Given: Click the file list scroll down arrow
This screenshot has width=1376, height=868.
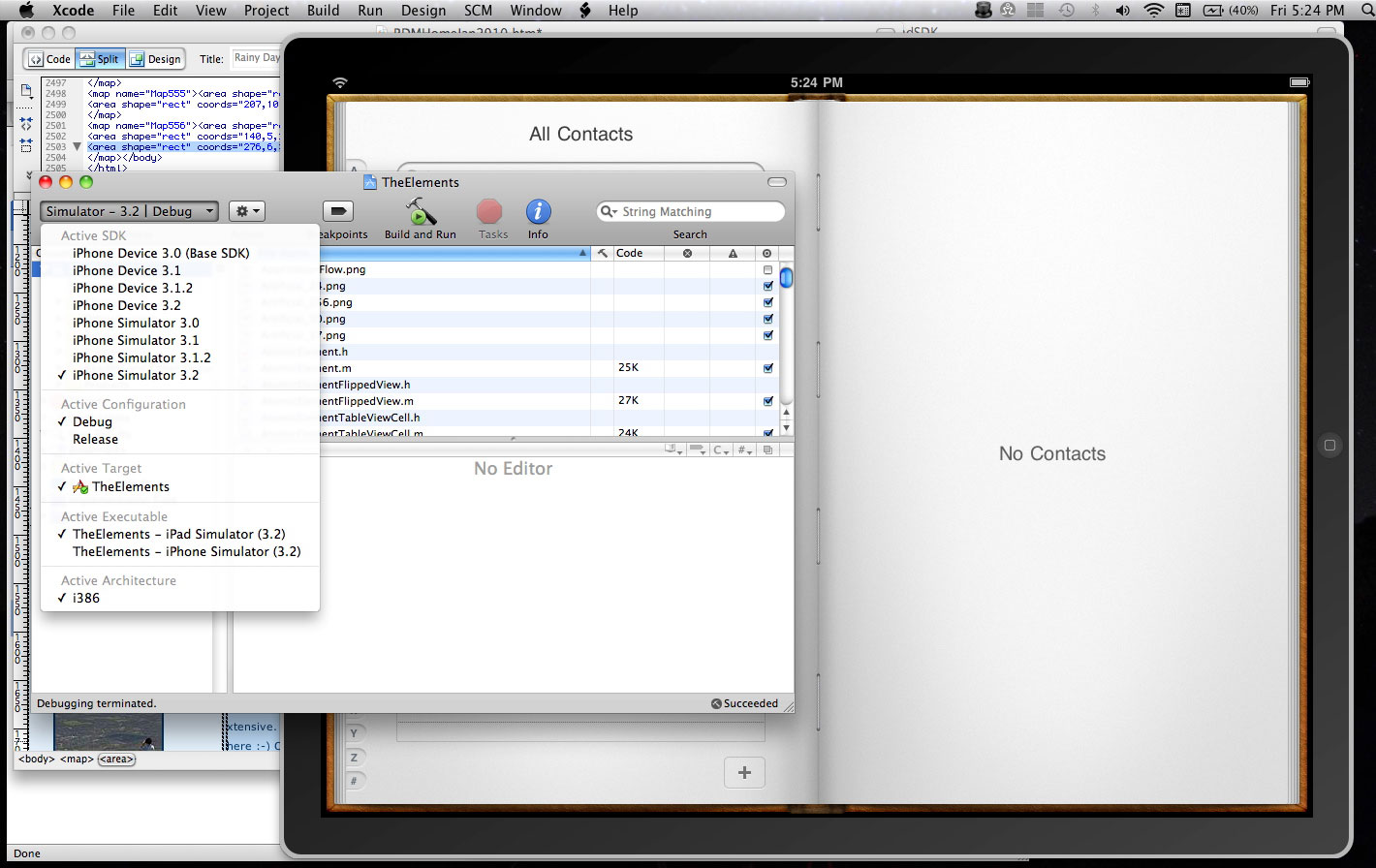Looking at the screenshot, I should pyautogui.click(x=786, y=427).
